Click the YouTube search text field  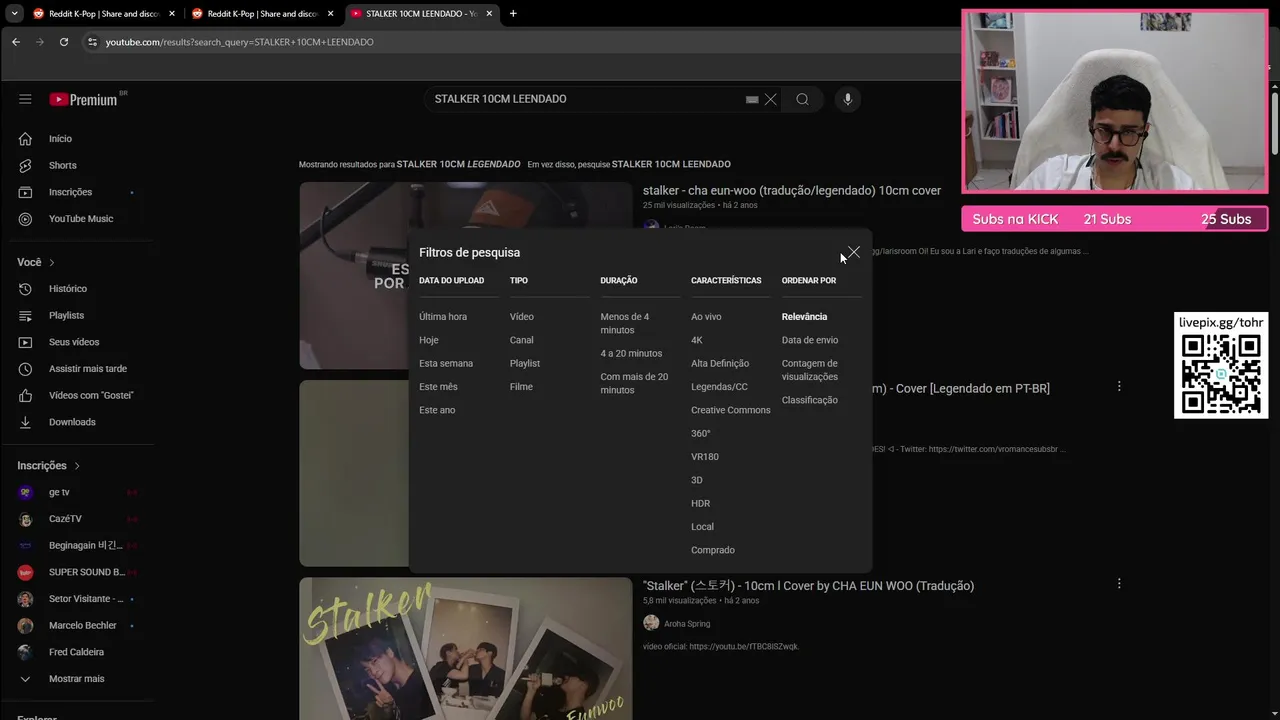point(585,99)
